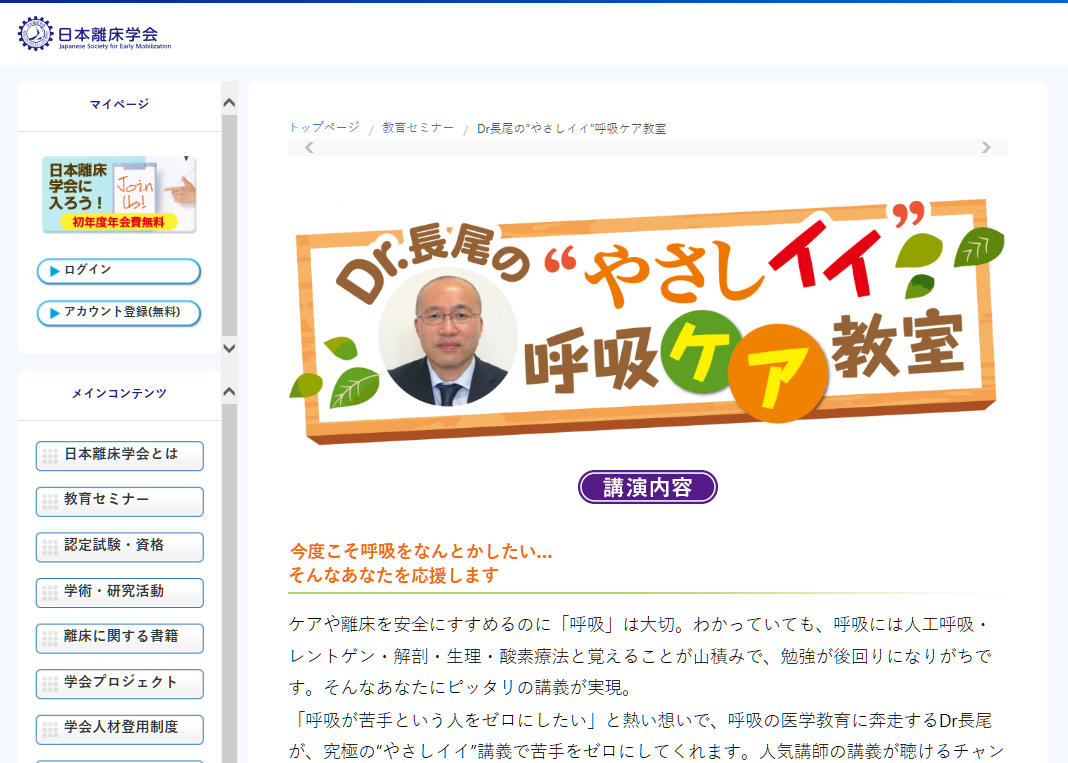Click the ログイン button
The width and height of the screenshot is (1068, 763).
coord(119,270)
